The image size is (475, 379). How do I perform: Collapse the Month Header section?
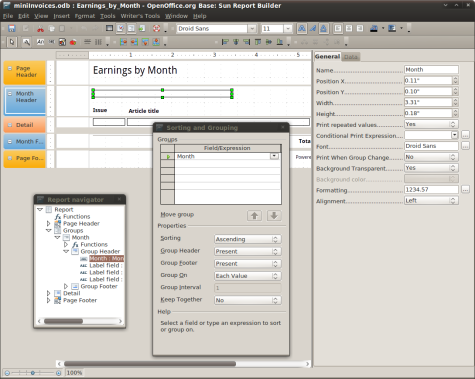coord(10,94)
